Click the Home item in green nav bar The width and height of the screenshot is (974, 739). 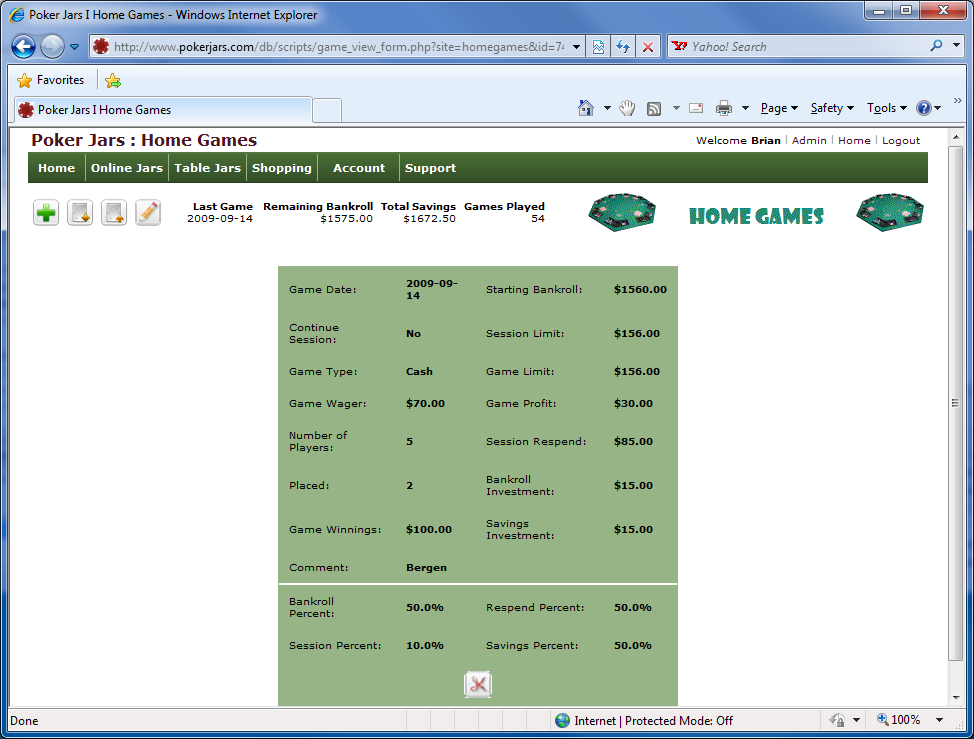(57, 168)
